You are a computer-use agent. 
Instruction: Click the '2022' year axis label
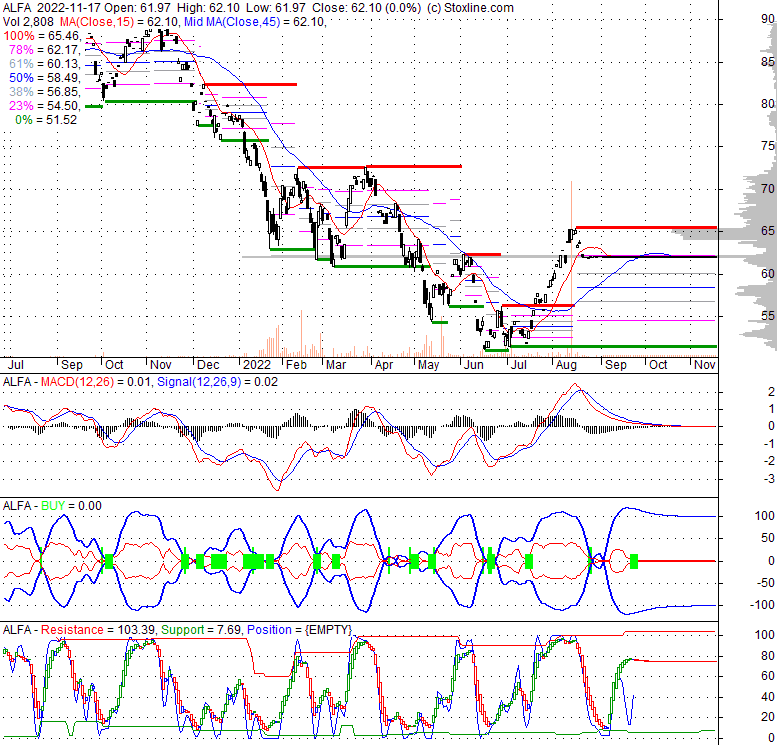point(257,365)
